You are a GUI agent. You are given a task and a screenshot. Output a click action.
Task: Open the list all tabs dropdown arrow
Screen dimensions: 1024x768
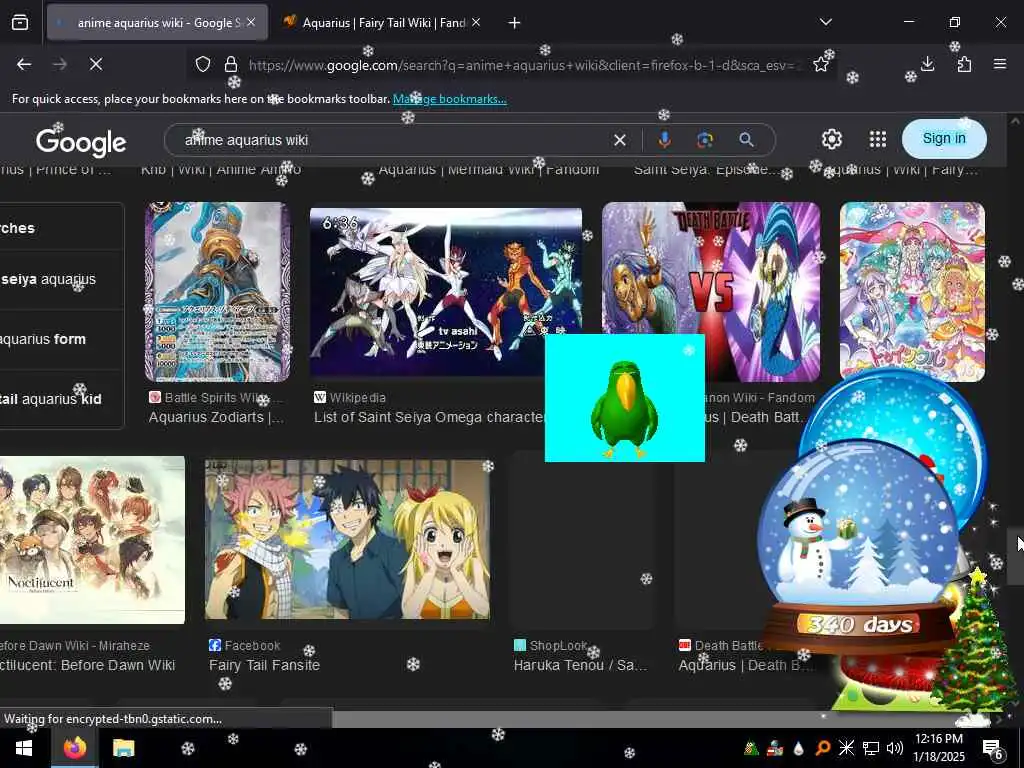click(x=825, y=22)
